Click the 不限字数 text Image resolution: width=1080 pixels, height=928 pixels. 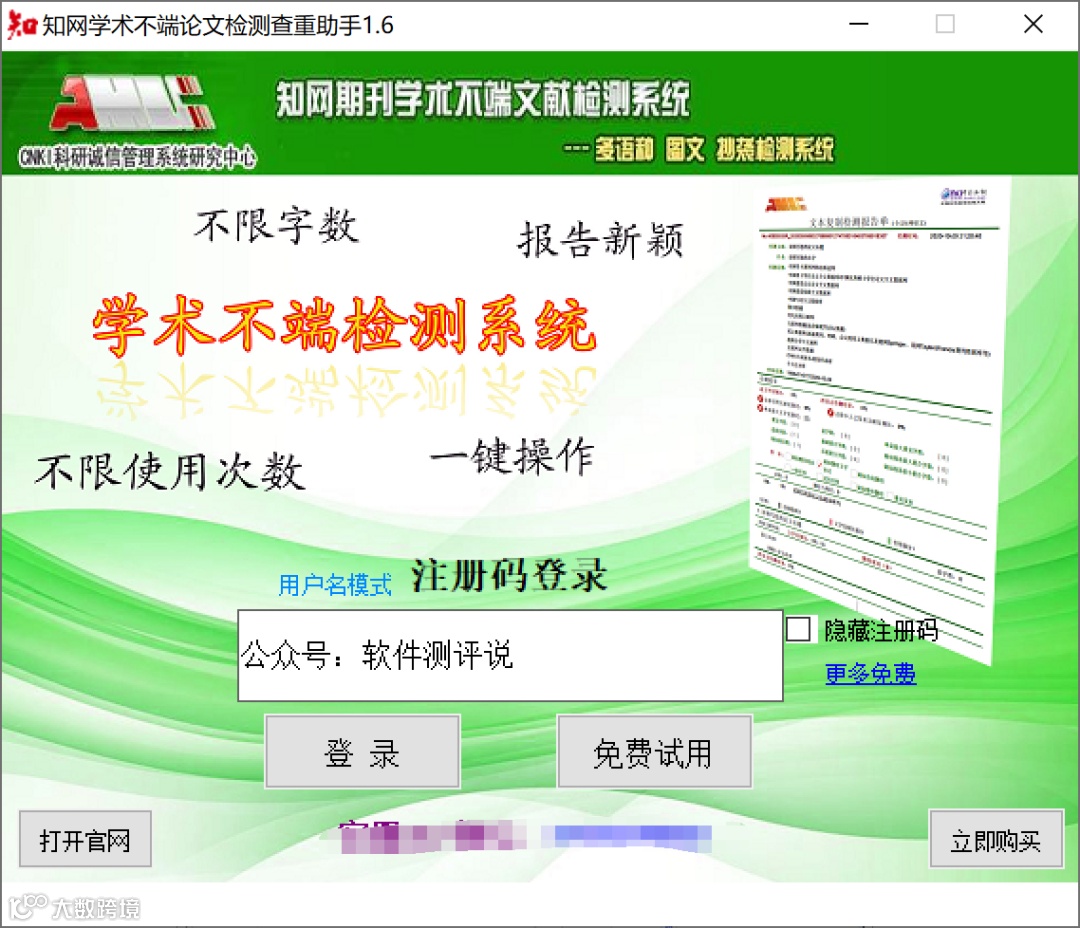pyautogui.click(x=277, y=225)
